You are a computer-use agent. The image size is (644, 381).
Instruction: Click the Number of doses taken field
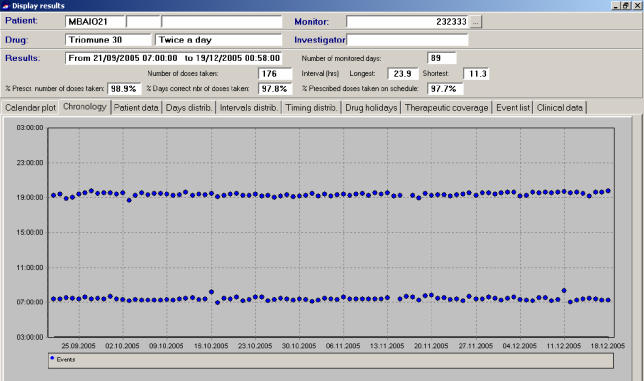pyautogui.click(x=275, y=73)
